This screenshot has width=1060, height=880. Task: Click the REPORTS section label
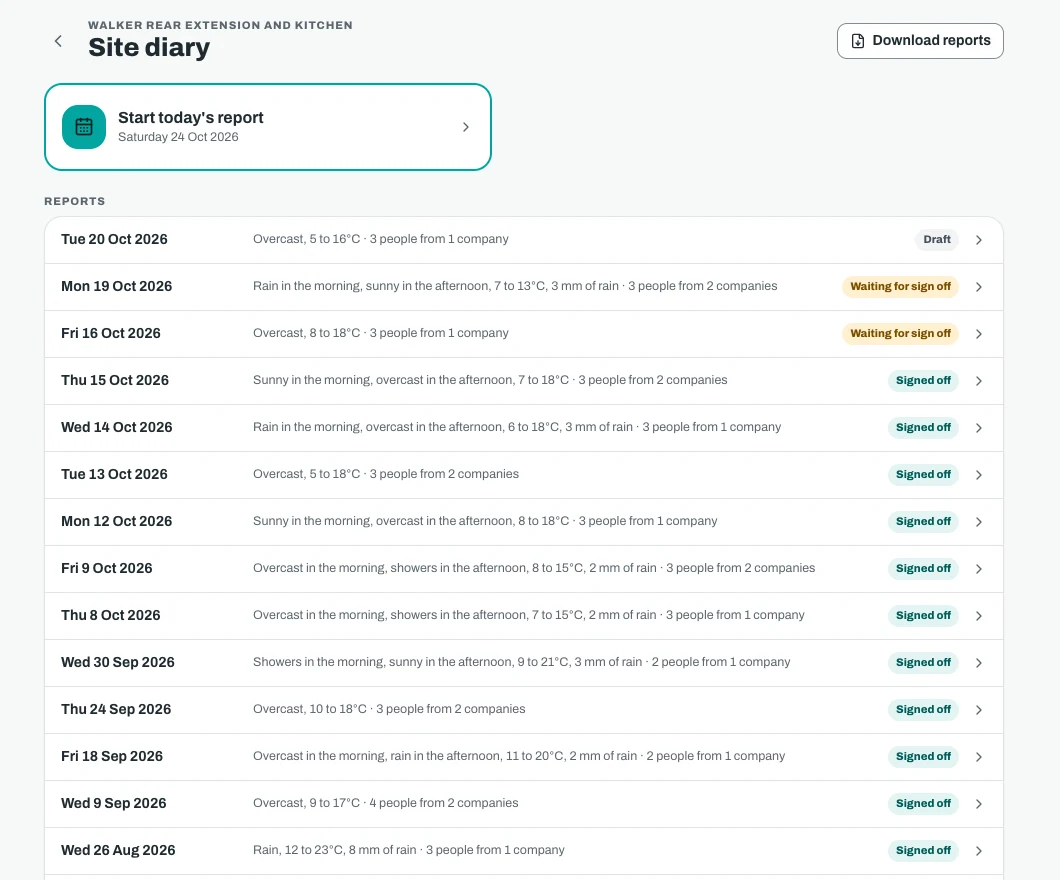(x=74, y=201)
